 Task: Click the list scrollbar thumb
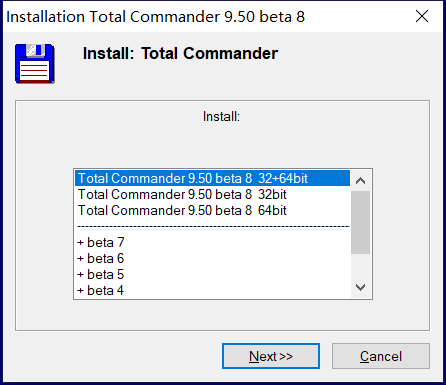click(x=360, y=222)
